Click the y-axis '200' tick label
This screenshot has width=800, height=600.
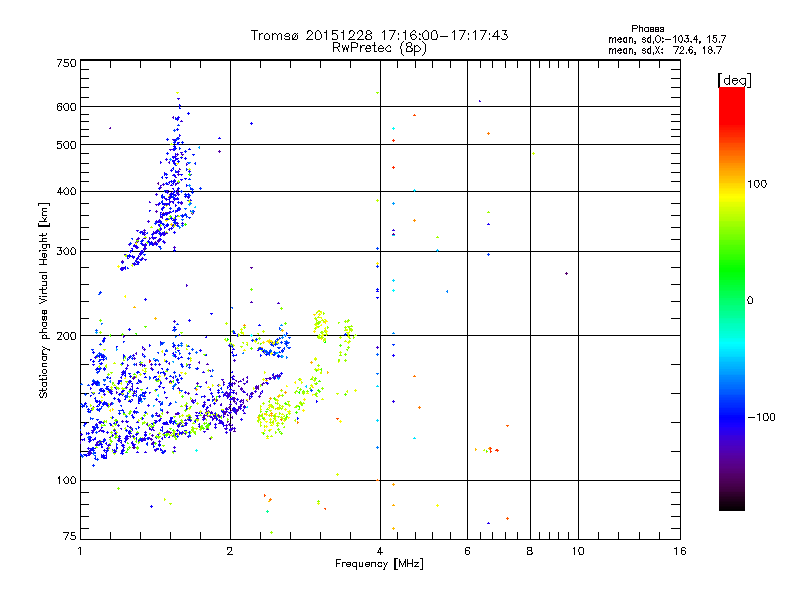click(x=66, y=336)
